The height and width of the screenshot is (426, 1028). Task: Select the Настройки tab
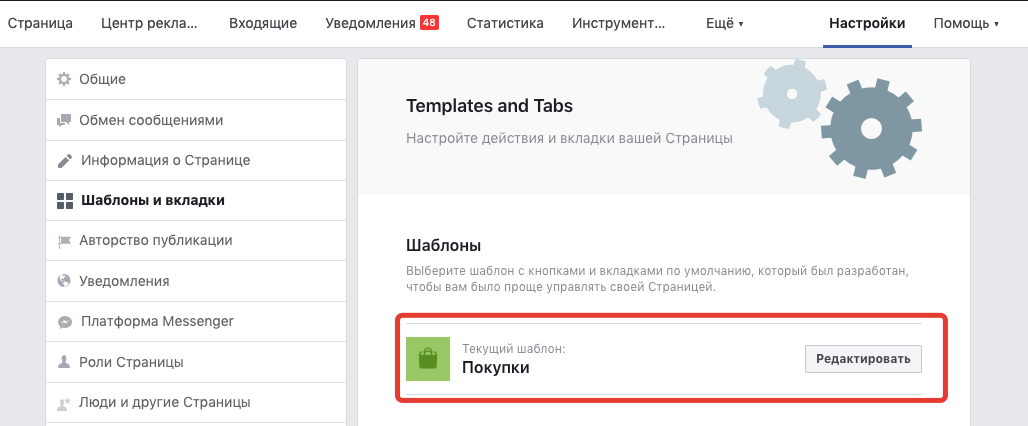867,24
